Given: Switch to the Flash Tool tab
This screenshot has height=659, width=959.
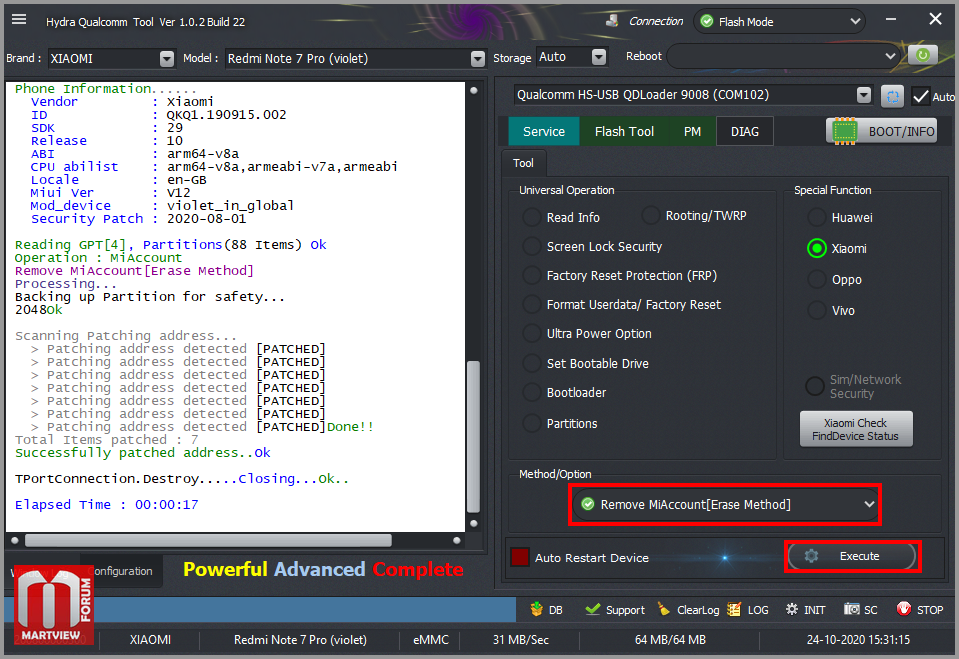Looking at the screenshot, I should [624, 131].
